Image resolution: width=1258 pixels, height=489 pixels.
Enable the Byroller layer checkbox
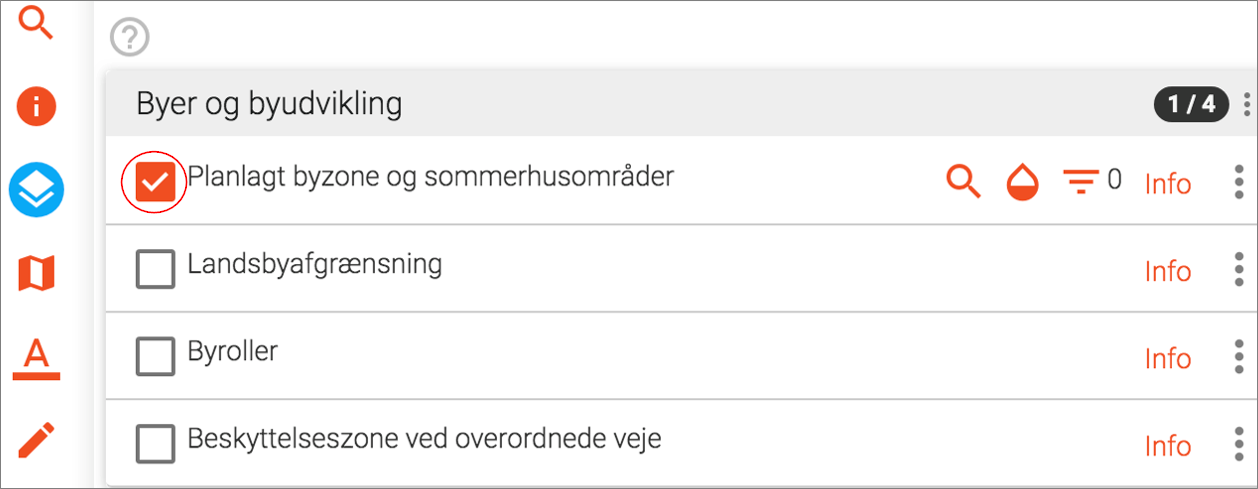155,356
